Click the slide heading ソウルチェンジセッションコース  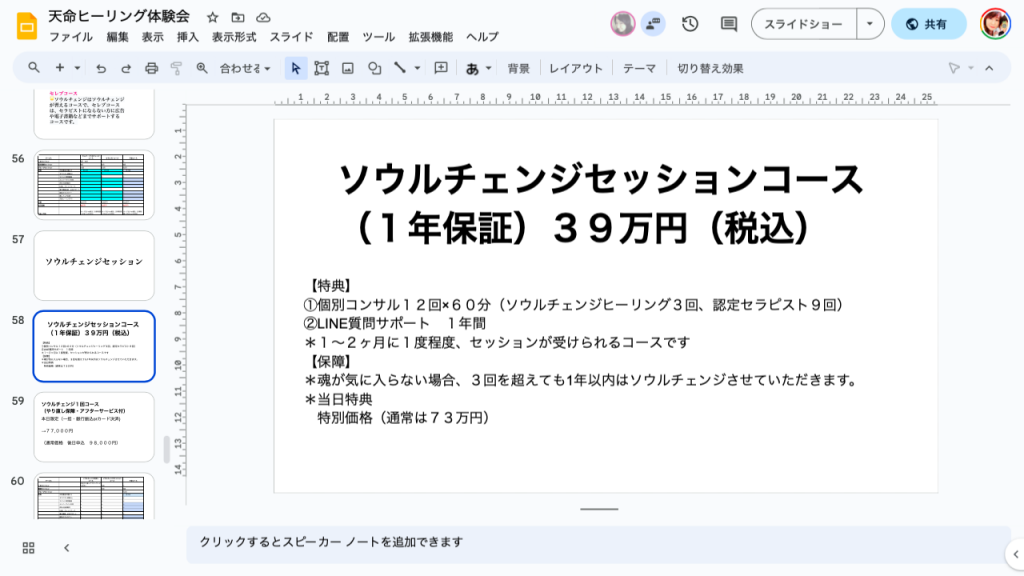tap(601, 179)
